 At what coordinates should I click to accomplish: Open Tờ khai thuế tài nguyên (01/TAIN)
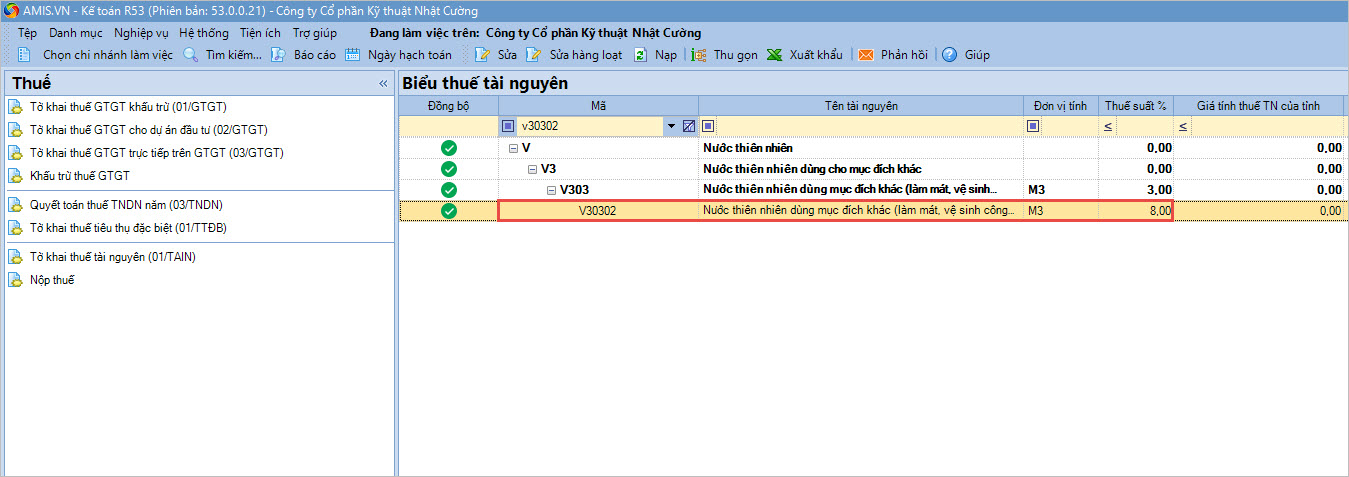(112, 257)
